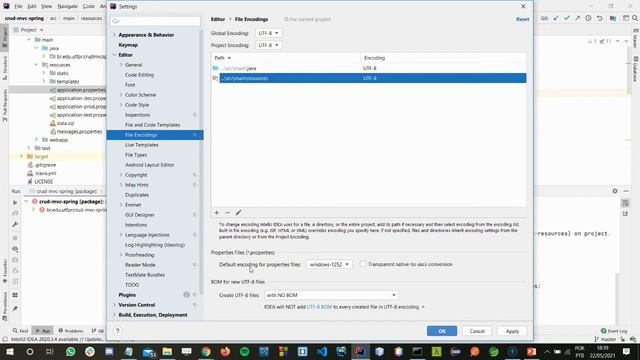This screenshot has height=360, width=640.
Task: Click the Git update project icon
Action: pos(556,18)
